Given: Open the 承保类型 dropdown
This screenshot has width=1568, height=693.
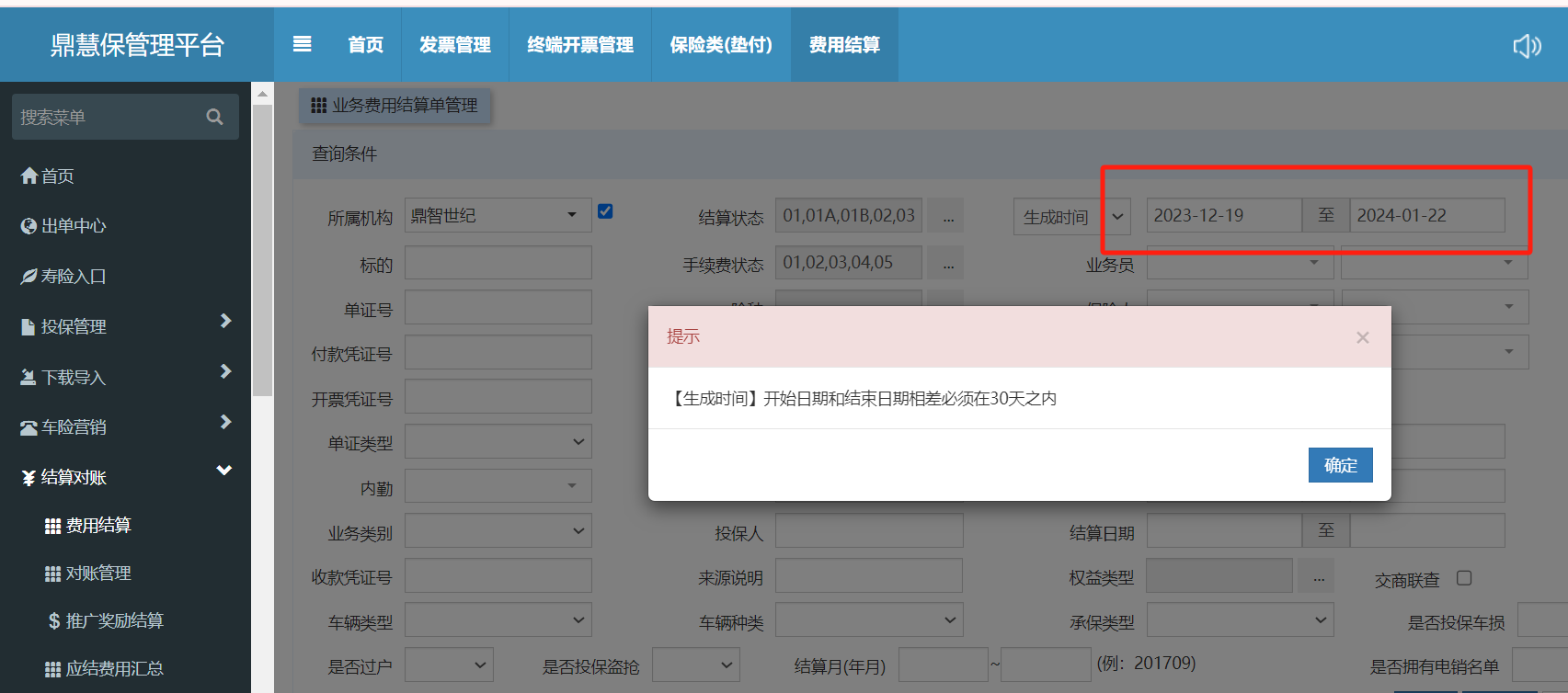Looking at the screenshot, I should 1240,620.
